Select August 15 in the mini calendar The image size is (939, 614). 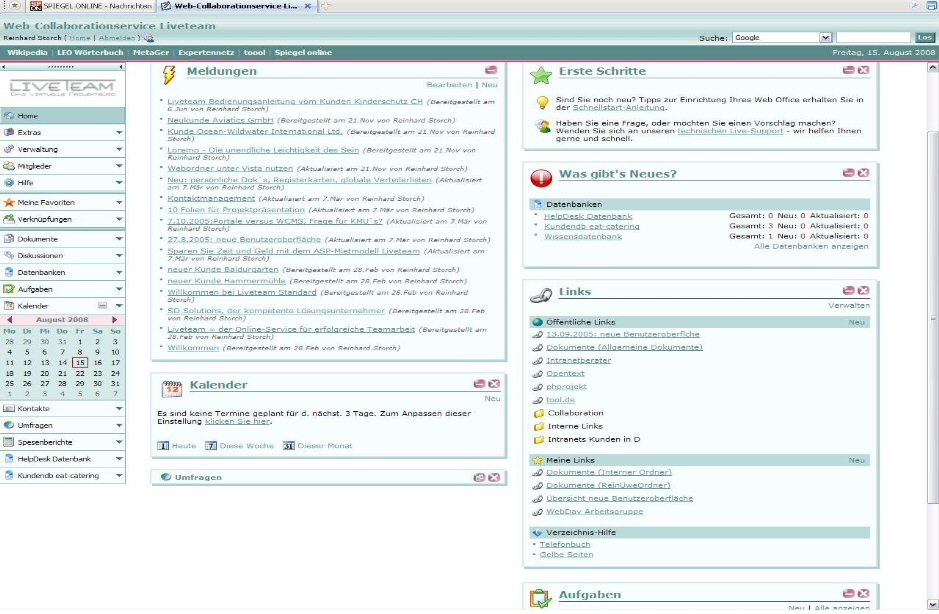(x=80, y=362)
